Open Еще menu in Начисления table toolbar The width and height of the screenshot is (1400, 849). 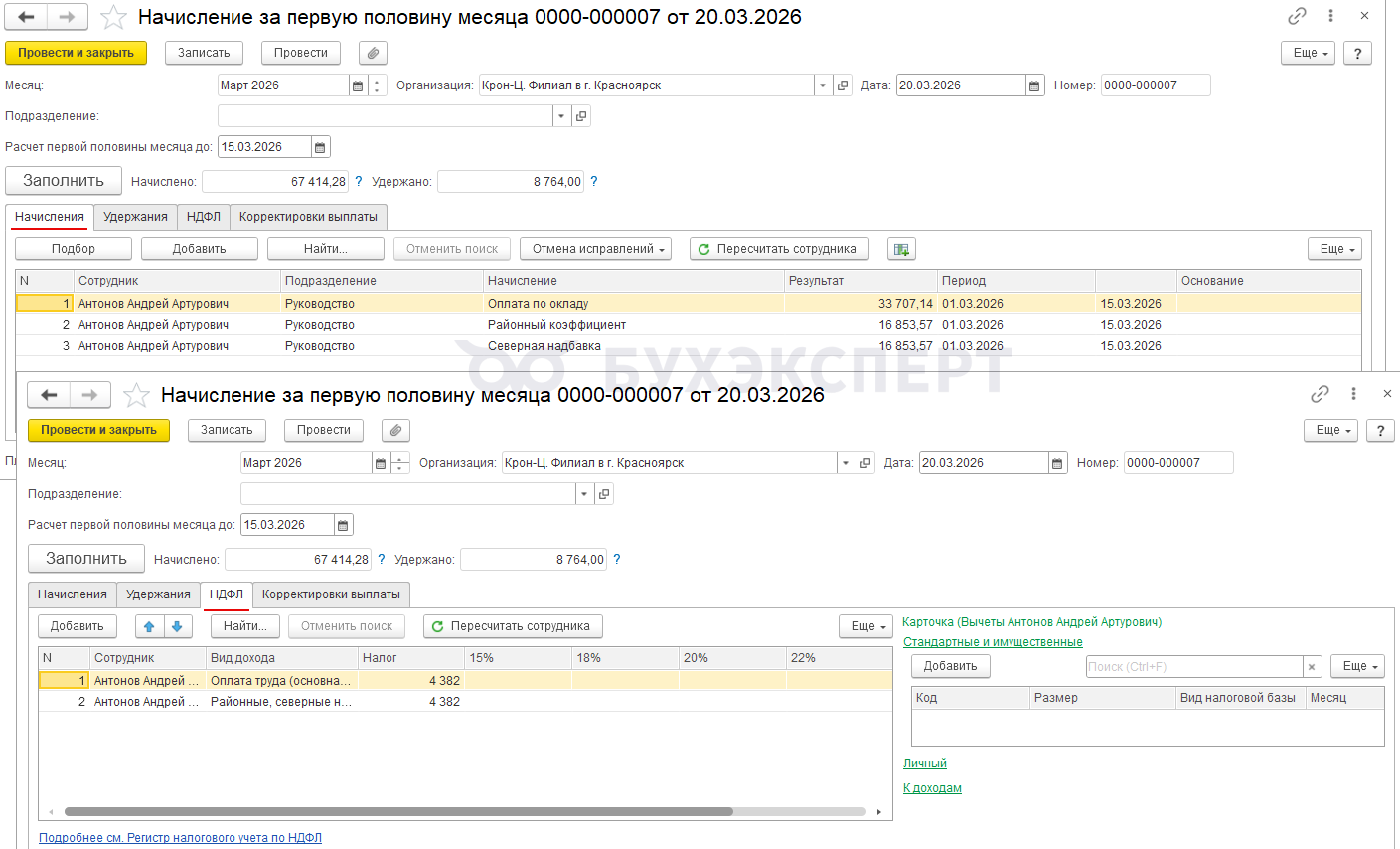click(x=1334, y=249)
